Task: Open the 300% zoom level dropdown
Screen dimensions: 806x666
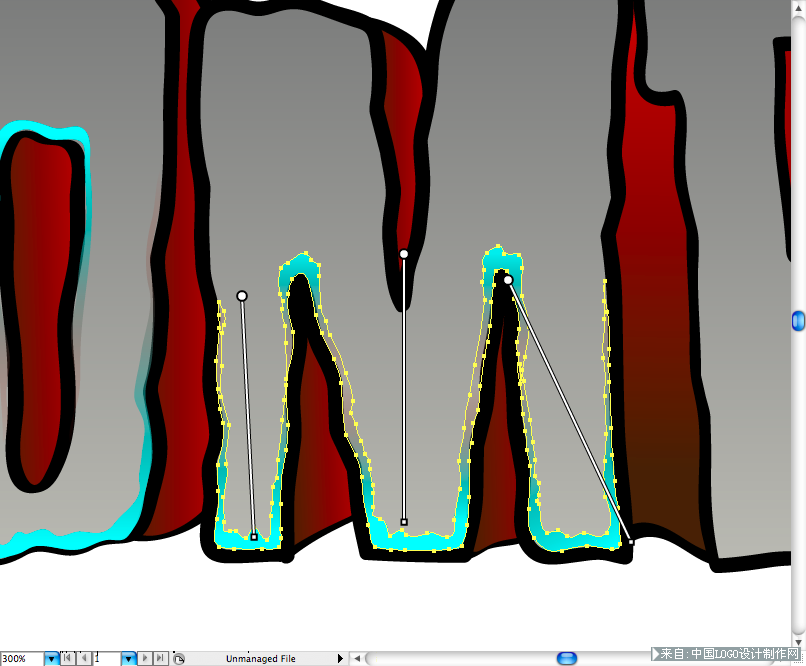Action: coord(51,658)
